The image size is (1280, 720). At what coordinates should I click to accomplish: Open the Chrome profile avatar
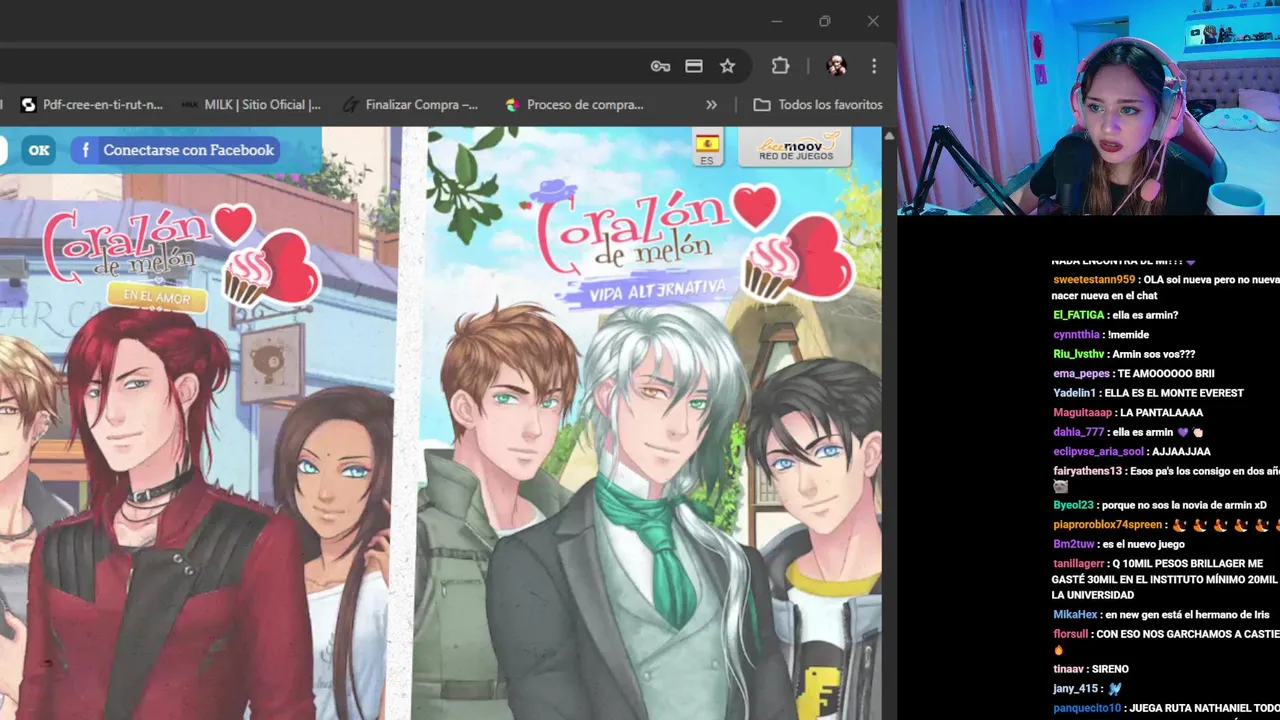tap(837, 66)
